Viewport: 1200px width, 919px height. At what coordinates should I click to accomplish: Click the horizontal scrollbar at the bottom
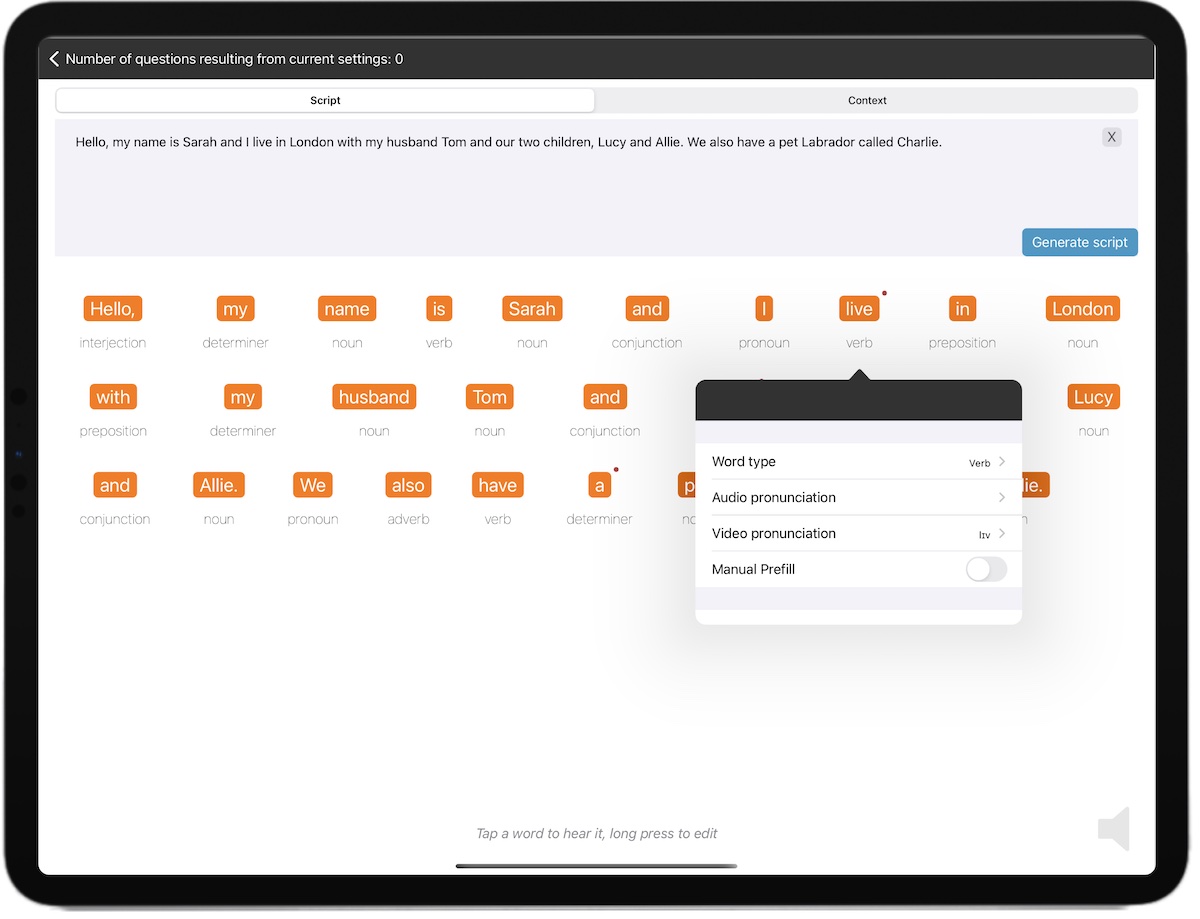pos(596,866)
